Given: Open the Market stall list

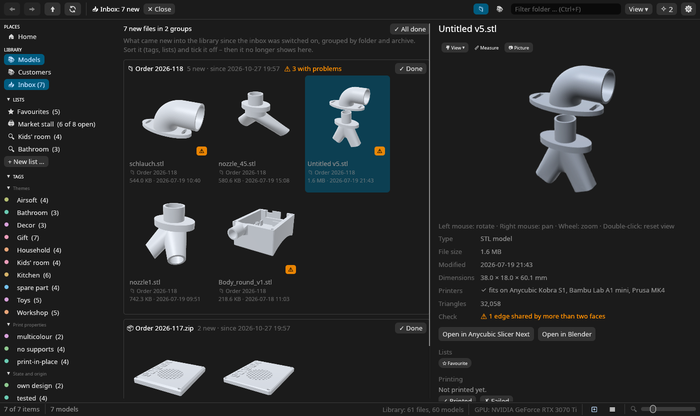Looking at the screenshot, I should click(52, 124).
